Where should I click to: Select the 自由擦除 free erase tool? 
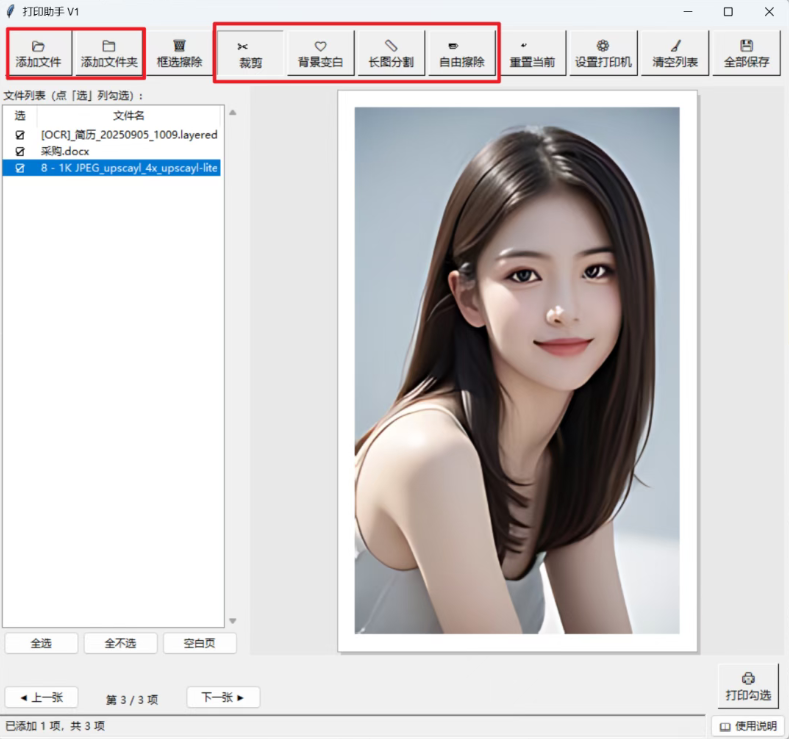461,54
